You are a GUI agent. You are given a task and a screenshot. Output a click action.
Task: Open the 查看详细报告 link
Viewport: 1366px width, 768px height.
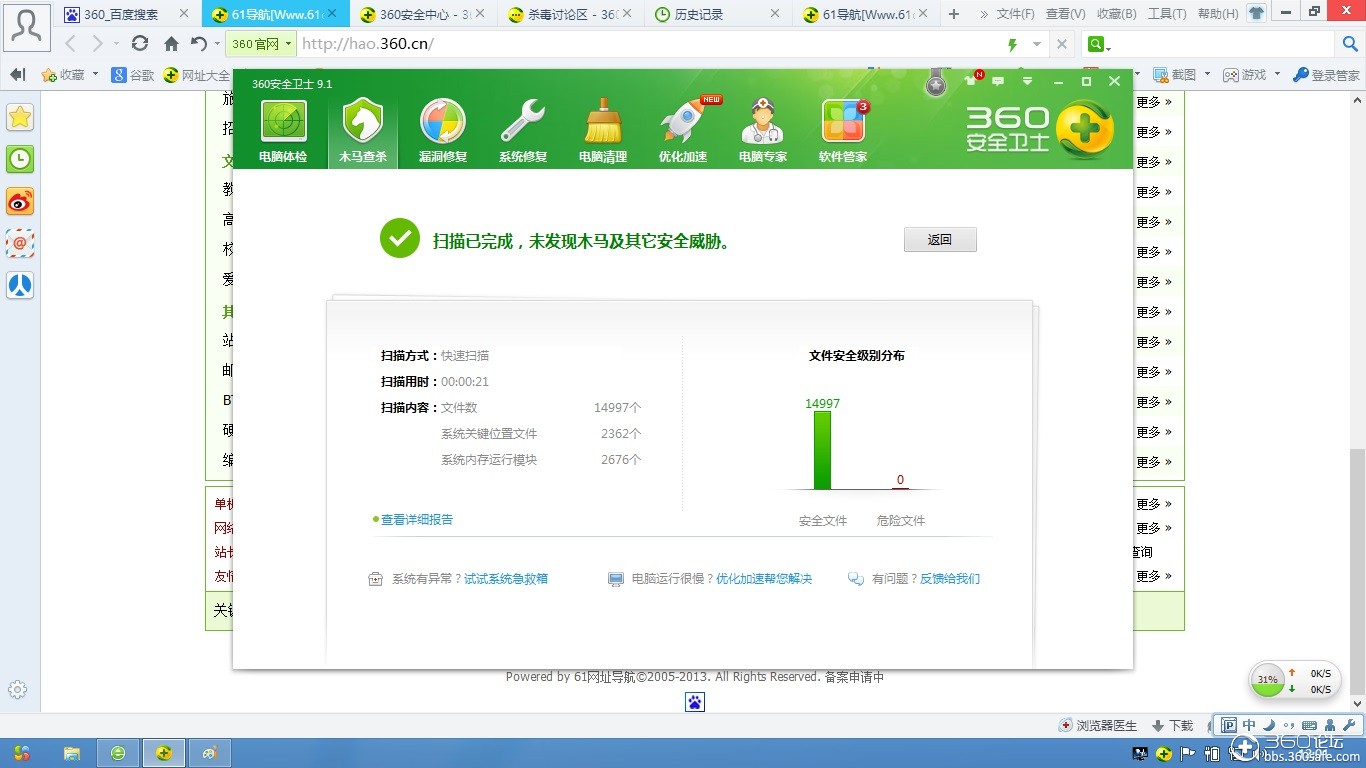point(417,520)
